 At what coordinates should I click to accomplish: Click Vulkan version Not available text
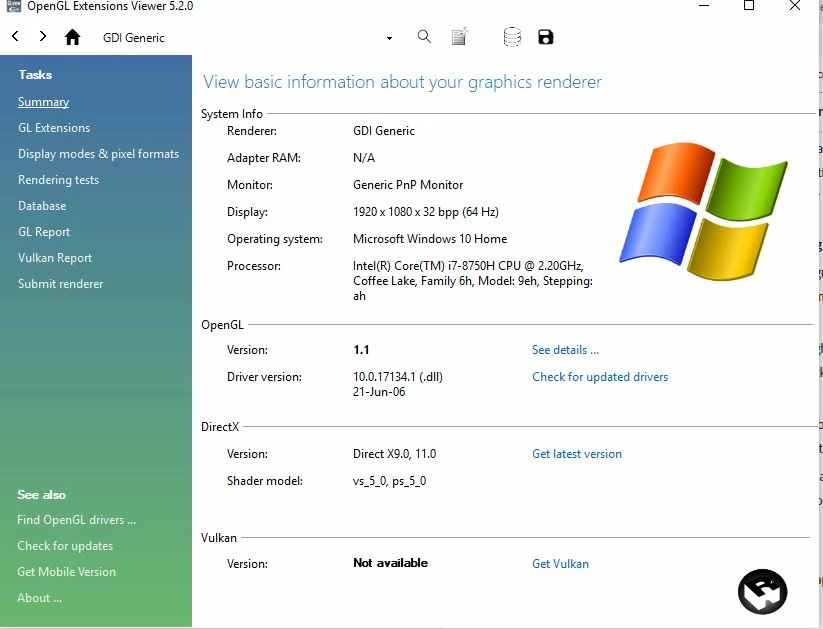pos(391,563)
